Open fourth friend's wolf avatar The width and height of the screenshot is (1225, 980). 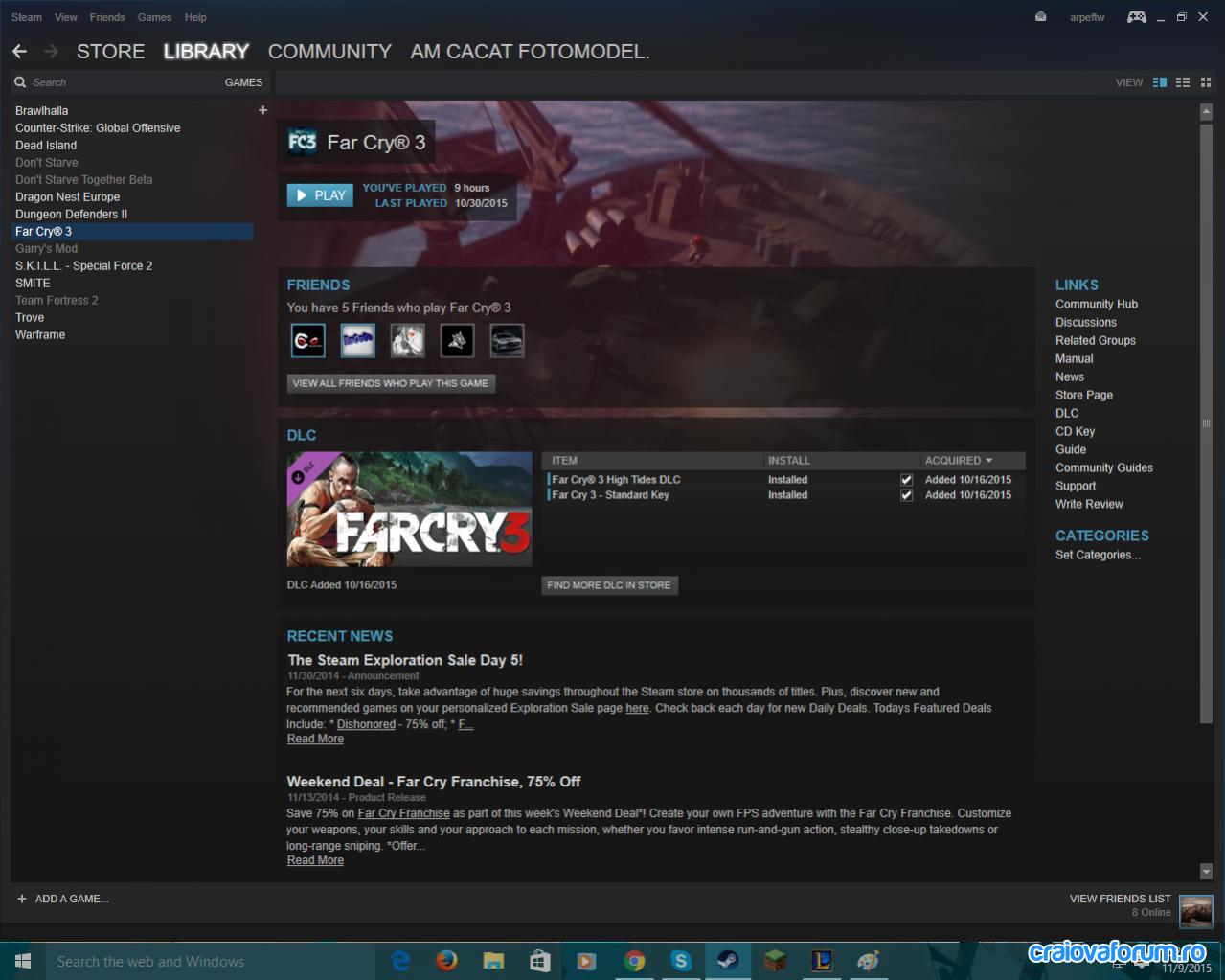(x=458, y=341)
